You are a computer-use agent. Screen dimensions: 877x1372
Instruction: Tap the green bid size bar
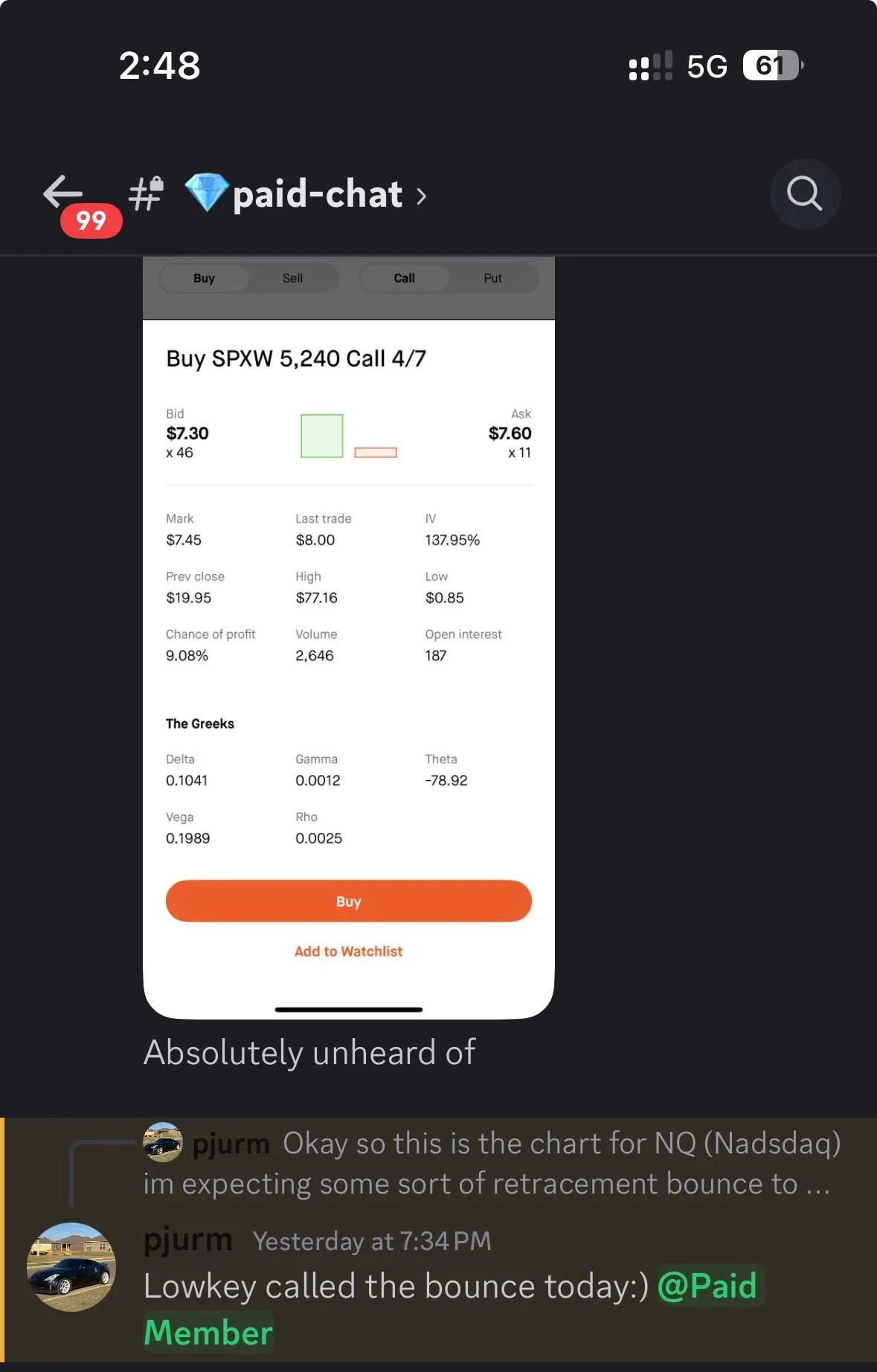coord(321,436)
